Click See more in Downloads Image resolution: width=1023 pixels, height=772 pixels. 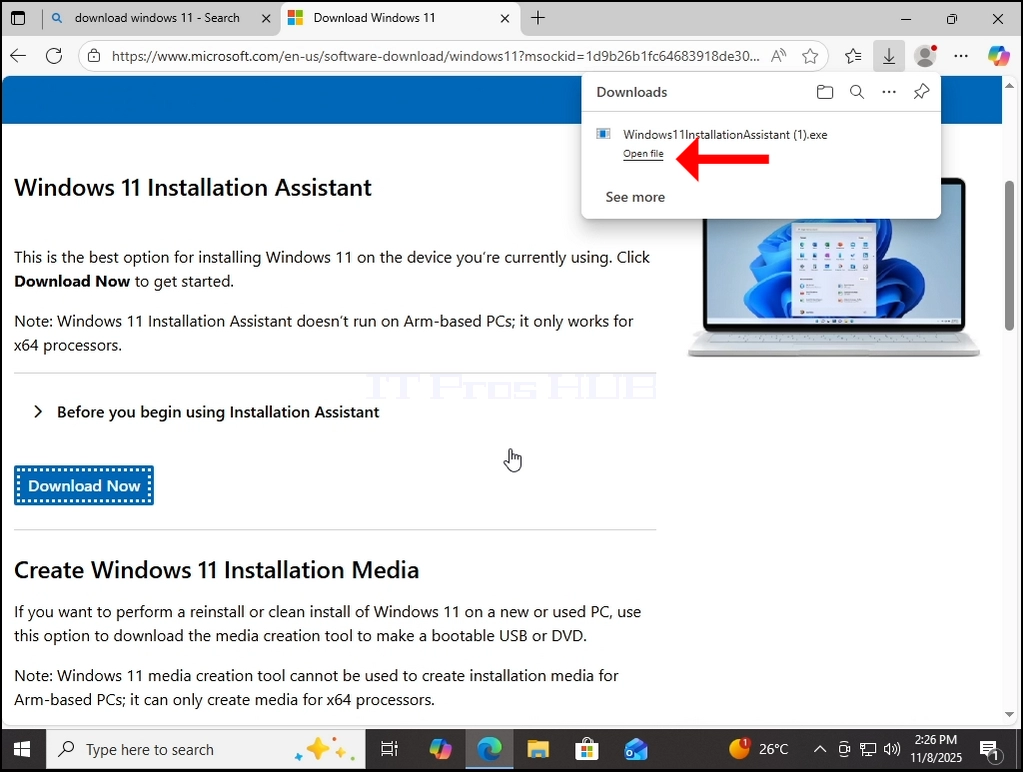(x=635, y=197)
